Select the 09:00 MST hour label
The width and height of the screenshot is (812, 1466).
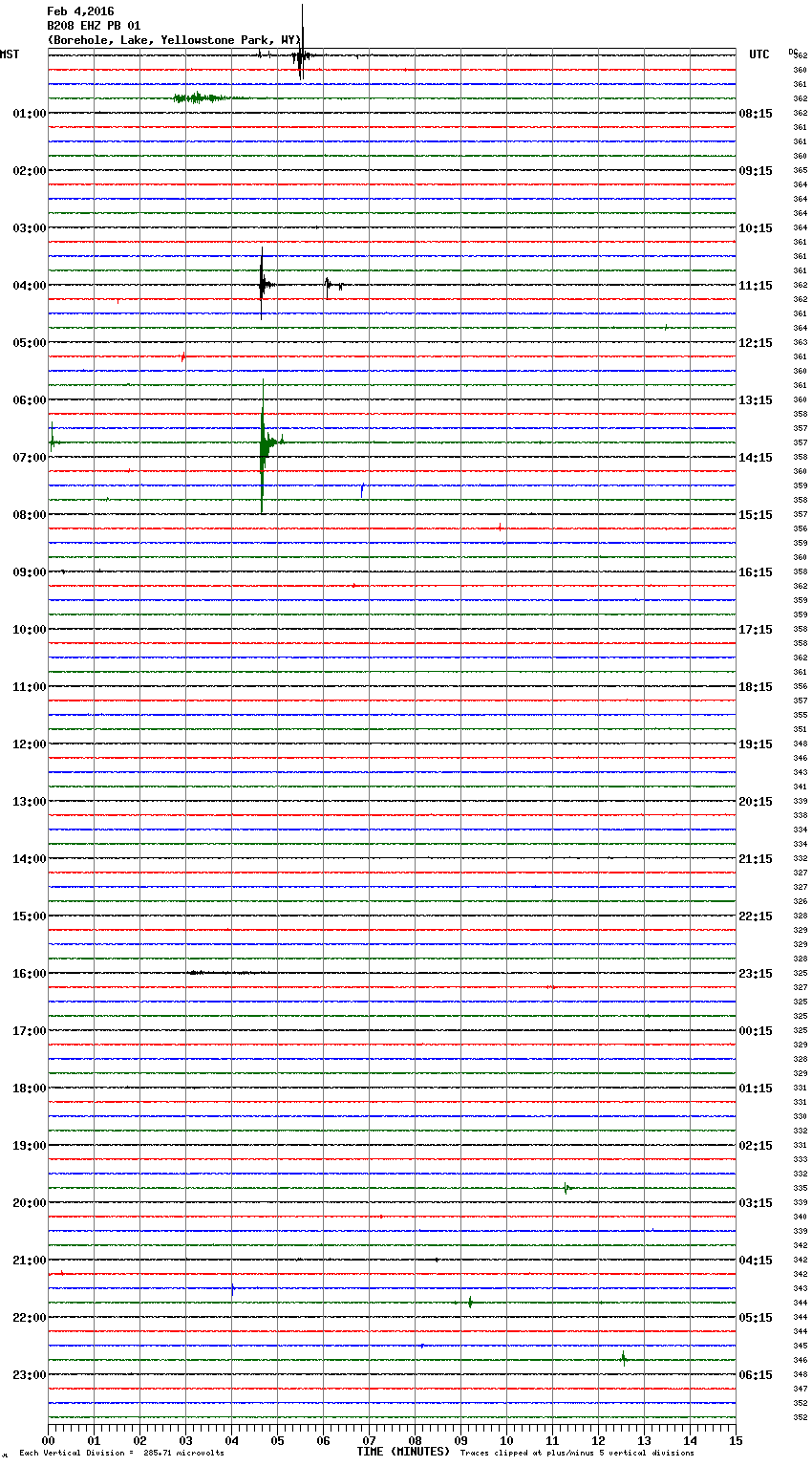tap(29, 572)
